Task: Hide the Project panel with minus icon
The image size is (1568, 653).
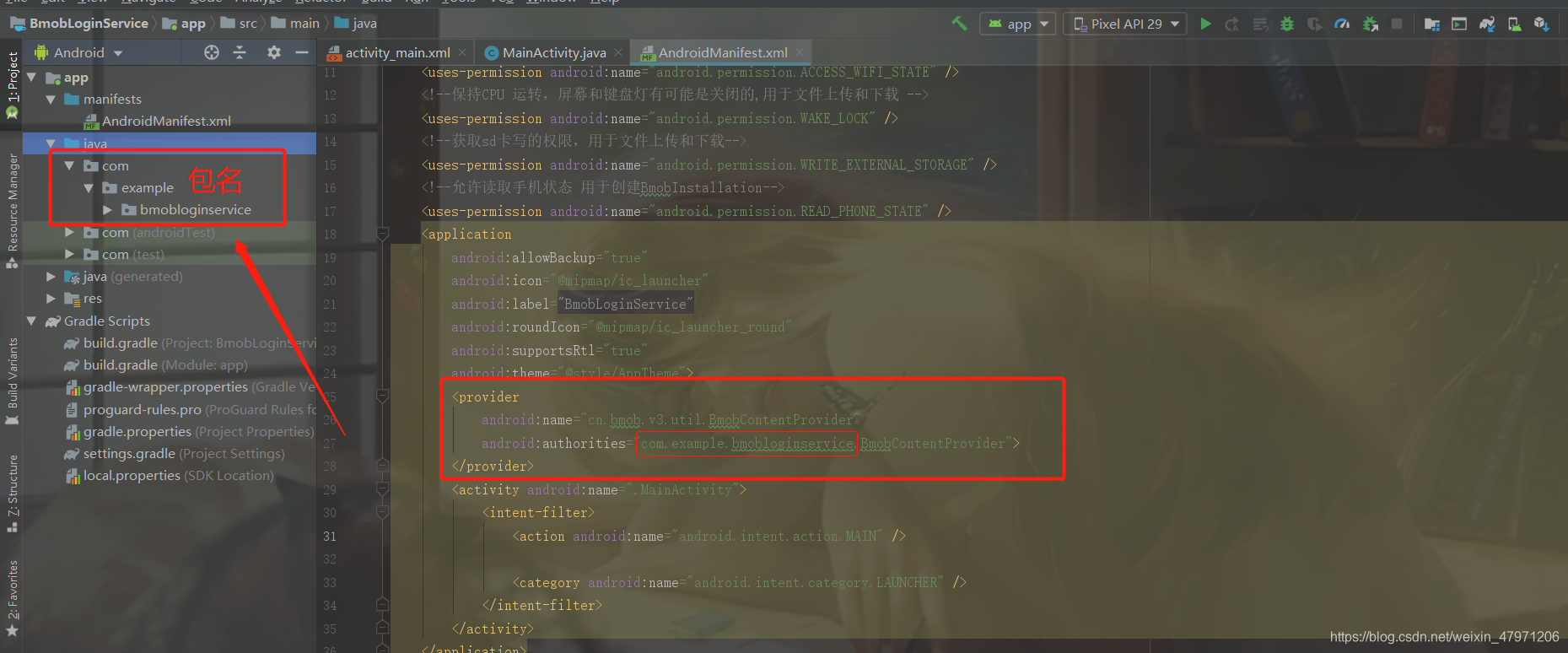Action: pos(302,52)
